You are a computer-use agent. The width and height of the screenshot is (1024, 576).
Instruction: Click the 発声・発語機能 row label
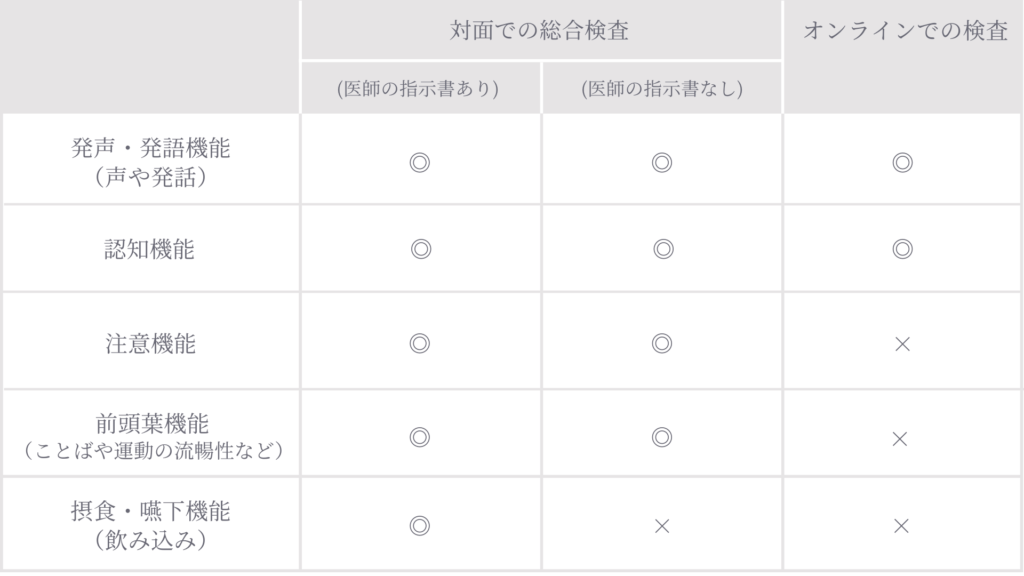[151, 149]
